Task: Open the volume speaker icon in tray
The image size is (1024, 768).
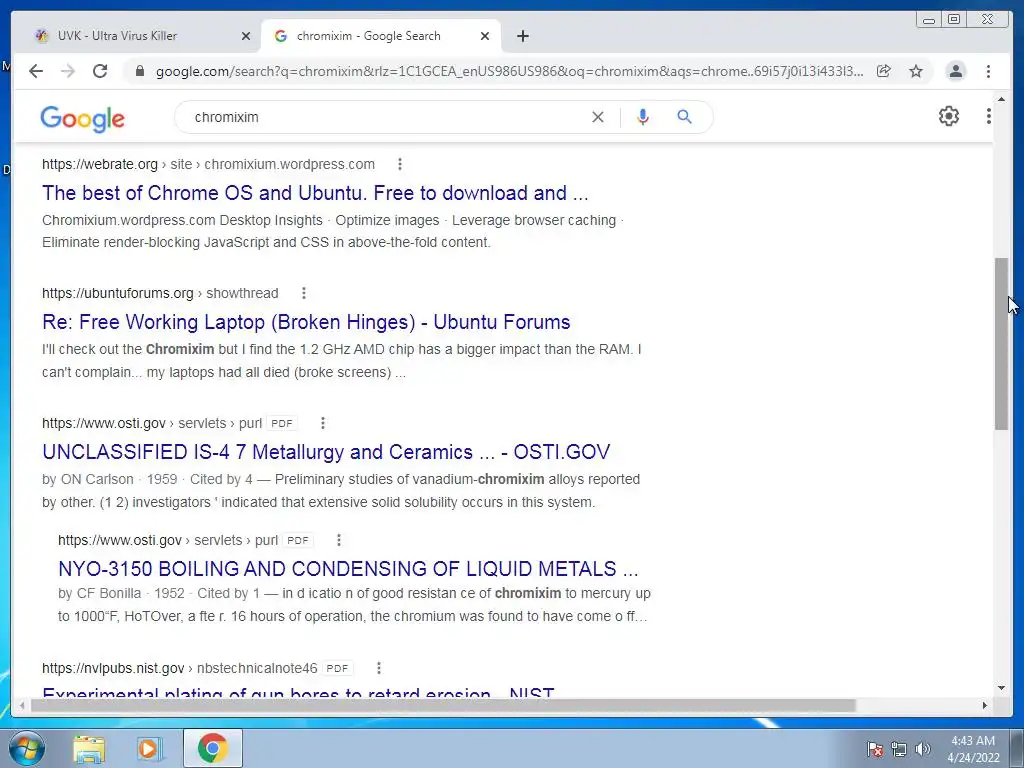Action: [x=923, y=749]
